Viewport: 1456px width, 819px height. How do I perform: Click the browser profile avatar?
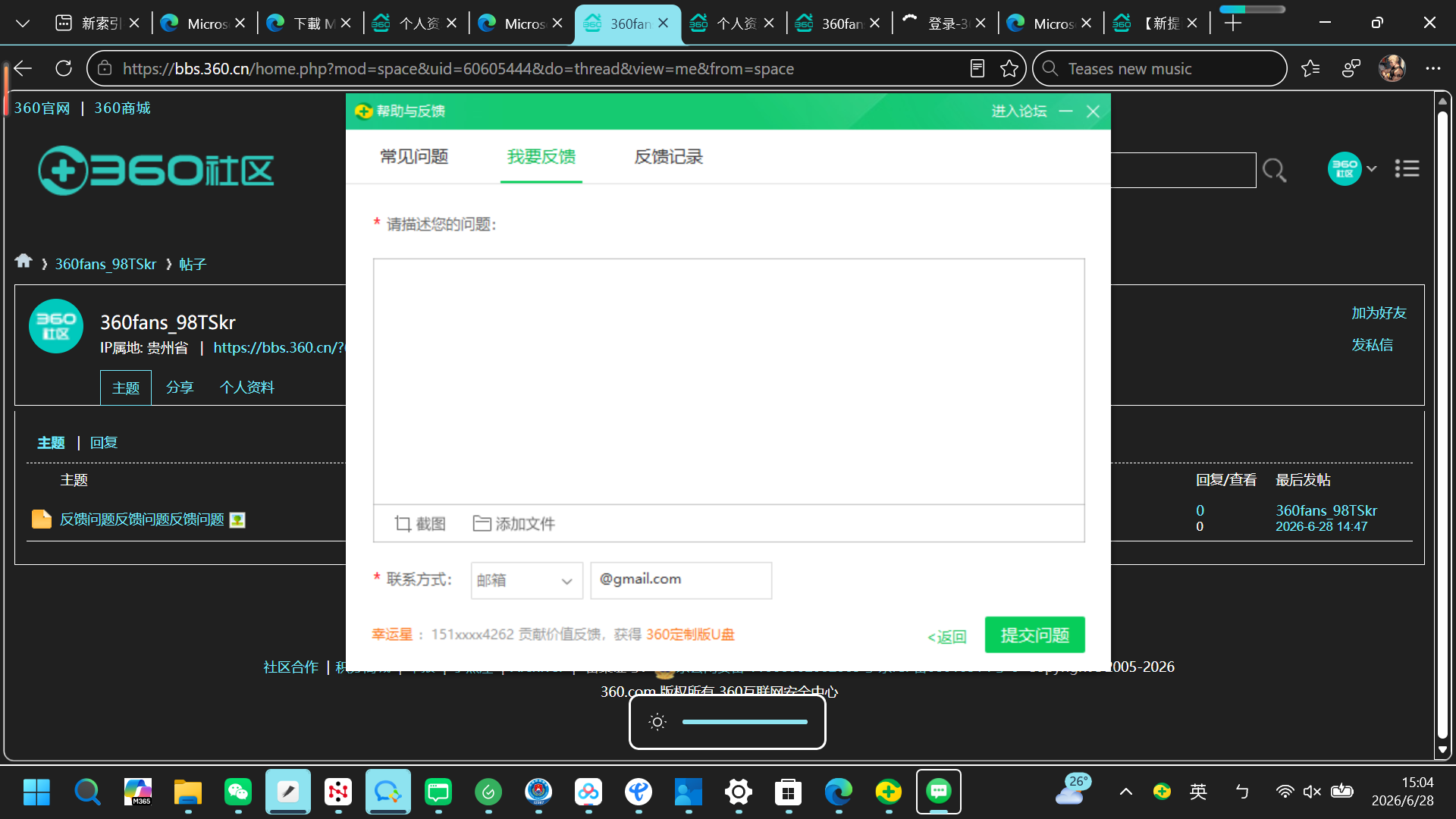click(1392, 69)
